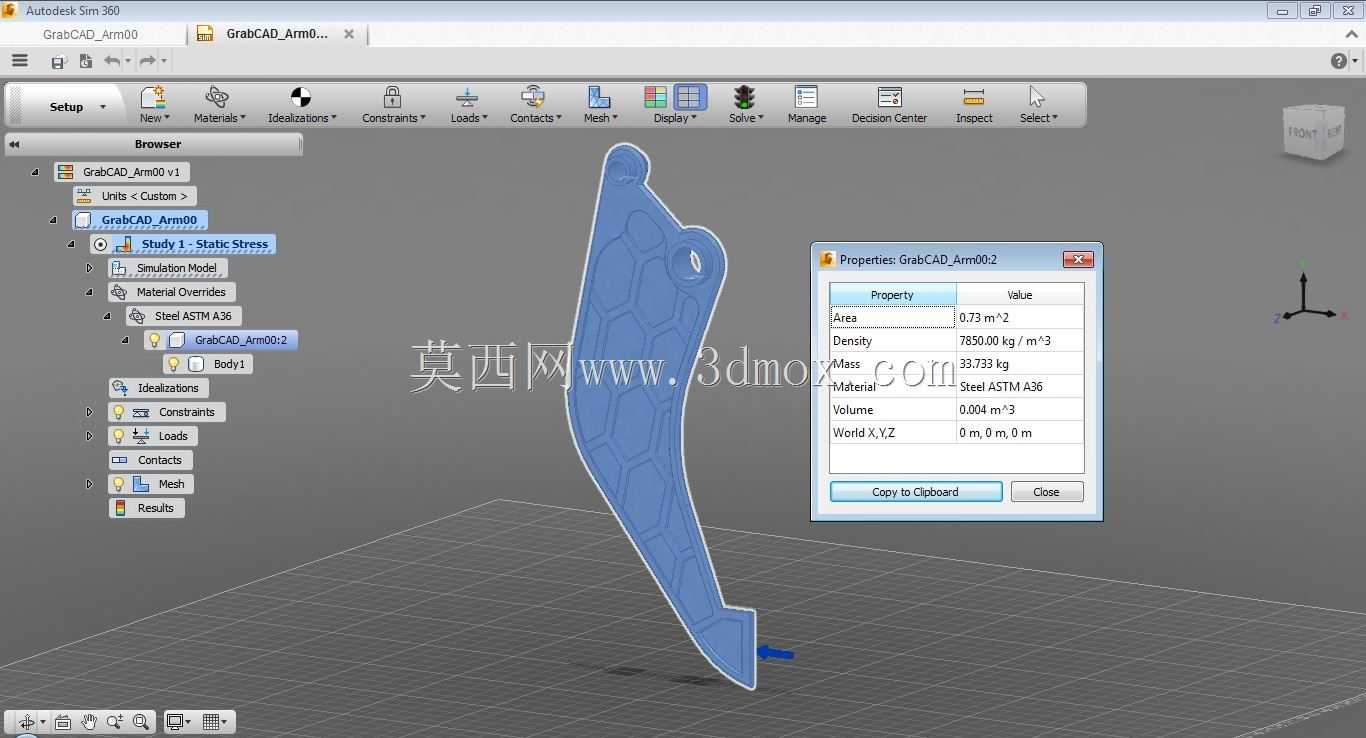Screen dimensions: 1366x738
Task: Open the New study tool
Action: [x=152, y=105]
